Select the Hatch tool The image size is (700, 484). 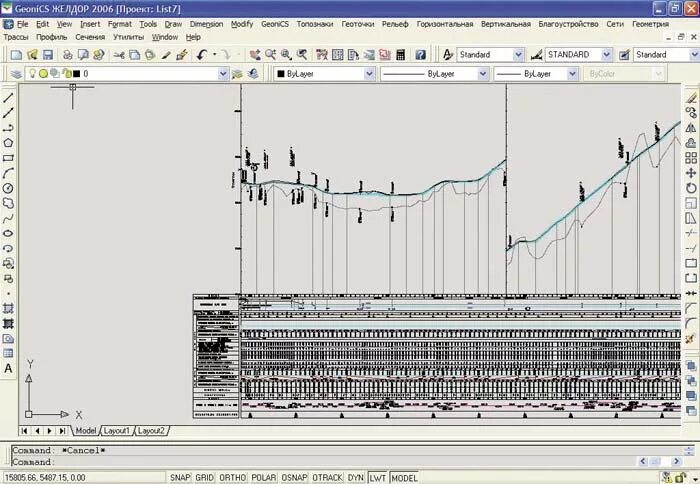point(8,309)
